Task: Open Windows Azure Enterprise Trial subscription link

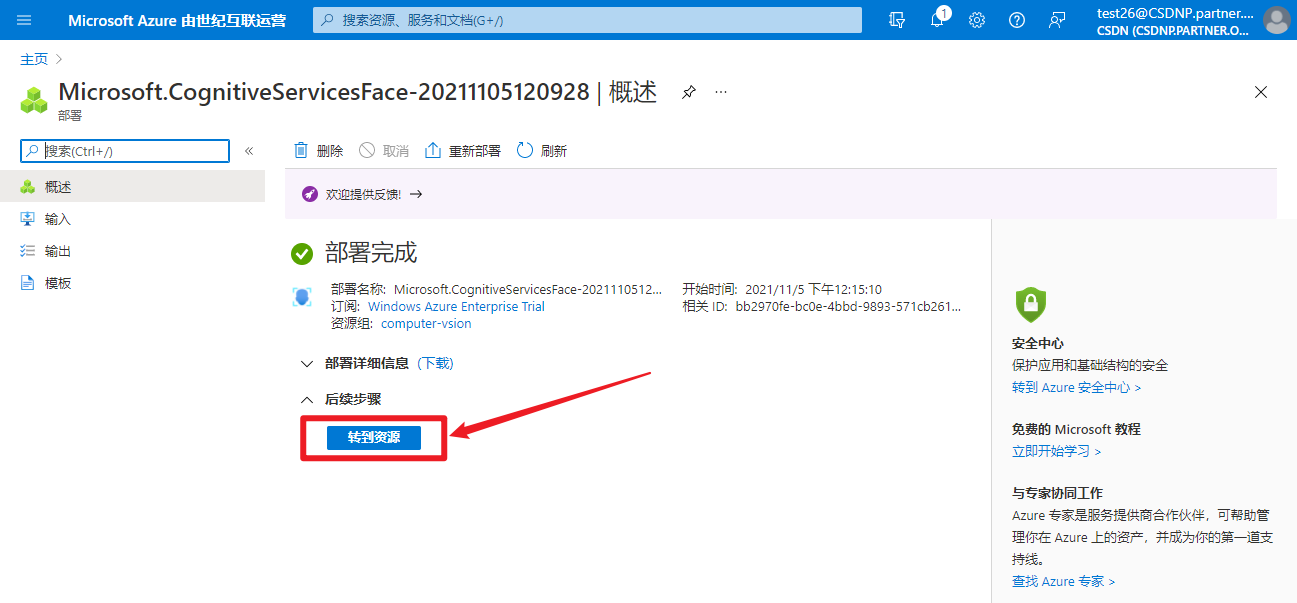Action: coord(456,307)
